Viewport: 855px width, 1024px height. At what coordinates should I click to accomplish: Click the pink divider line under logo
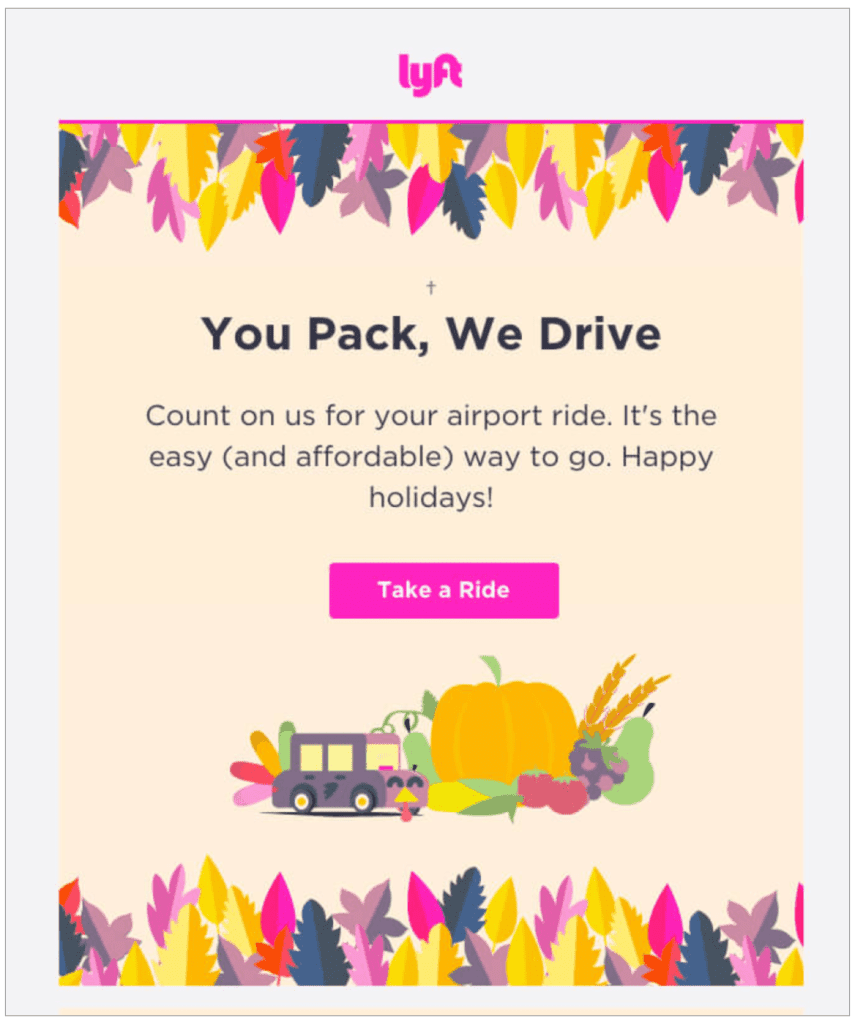[x=431, y=121]
